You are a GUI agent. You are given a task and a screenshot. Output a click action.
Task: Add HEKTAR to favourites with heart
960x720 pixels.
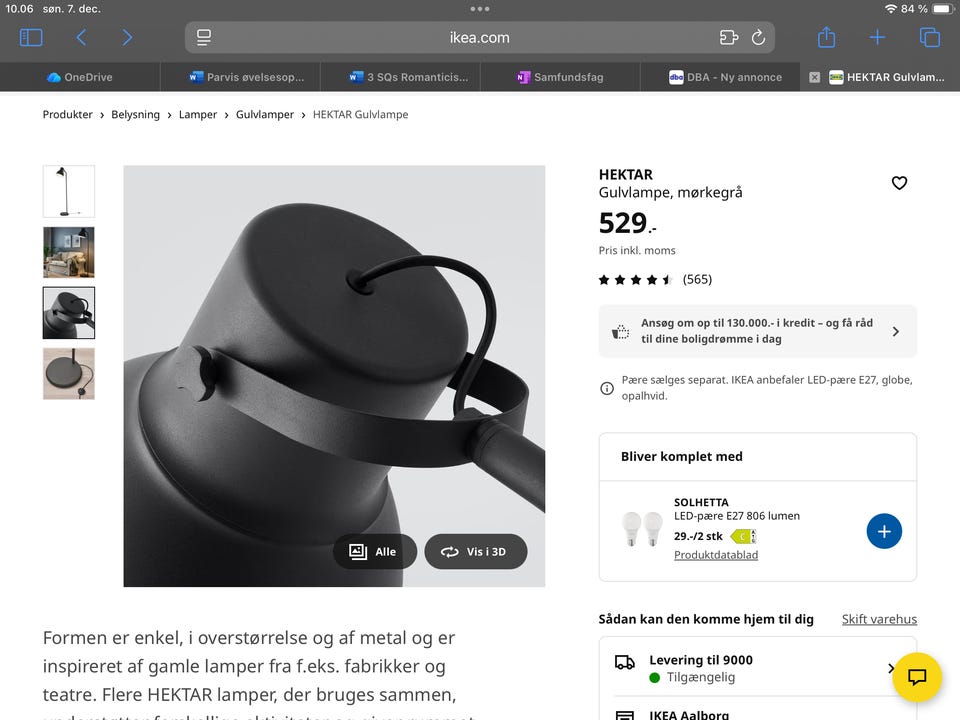(899, 183)
